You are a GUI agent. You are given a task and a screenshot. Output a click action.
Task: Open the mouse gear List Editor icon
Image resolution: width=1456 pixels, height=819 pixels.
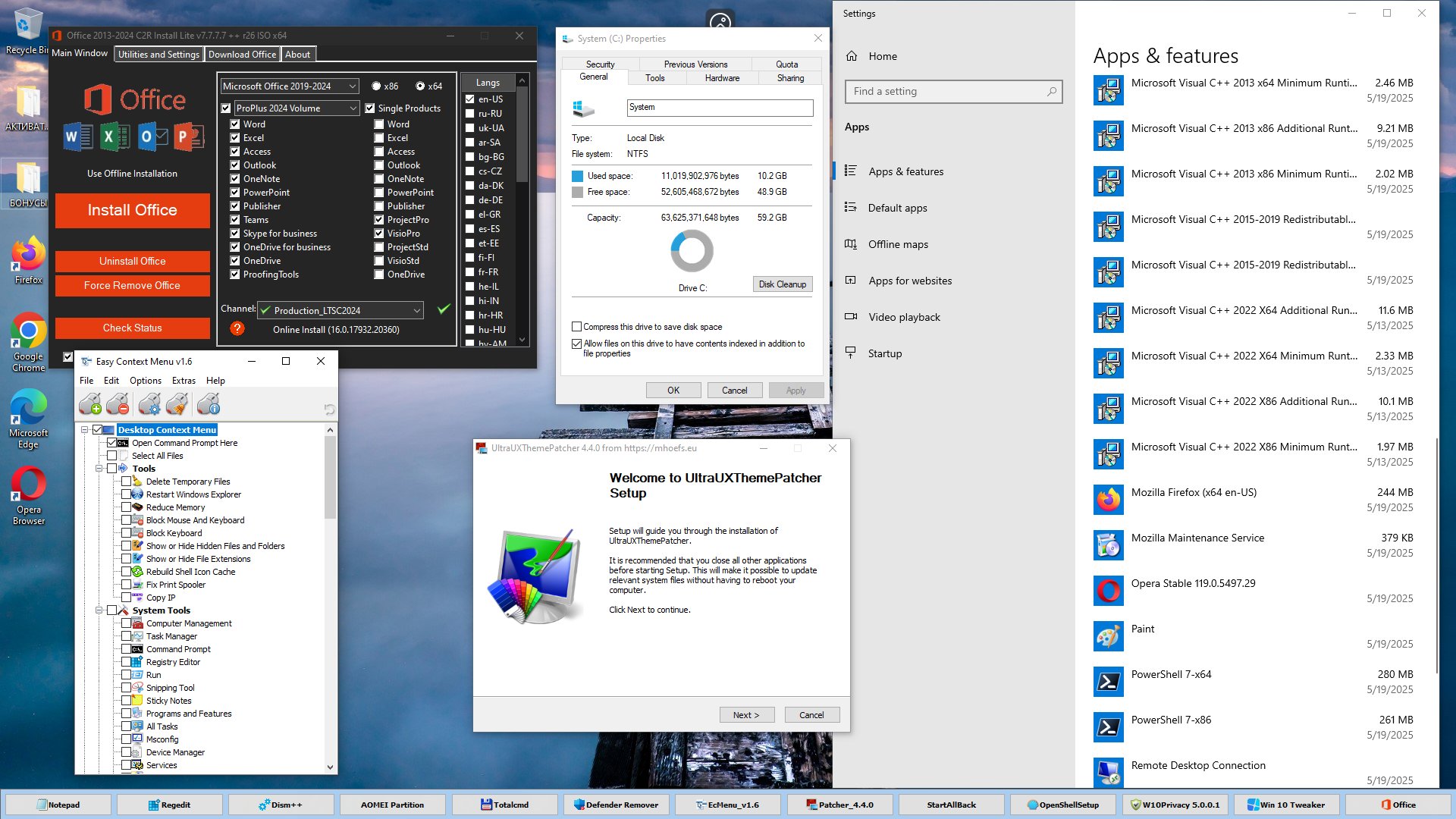[149, 404]
